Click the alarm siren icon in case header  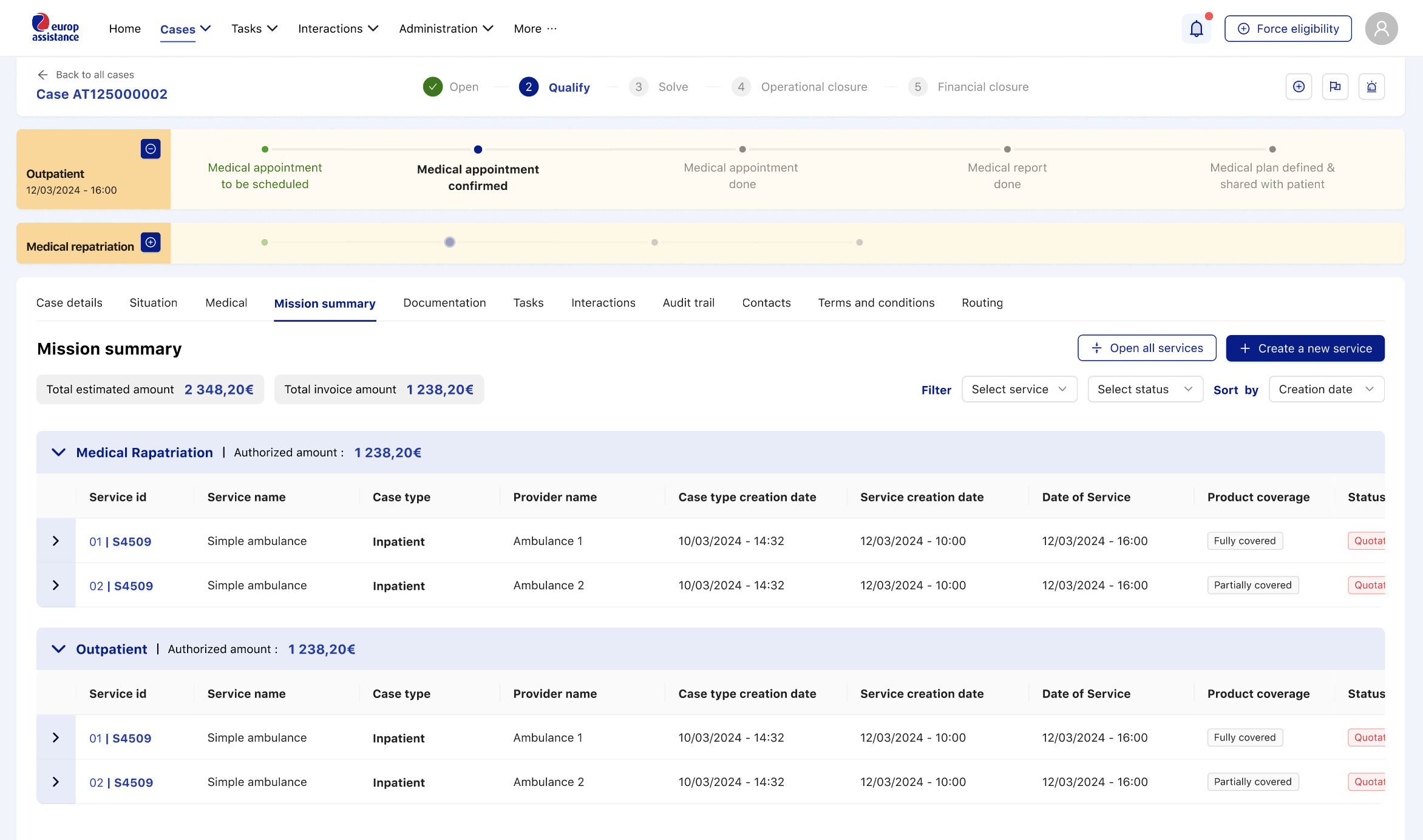coord(1371,87)
